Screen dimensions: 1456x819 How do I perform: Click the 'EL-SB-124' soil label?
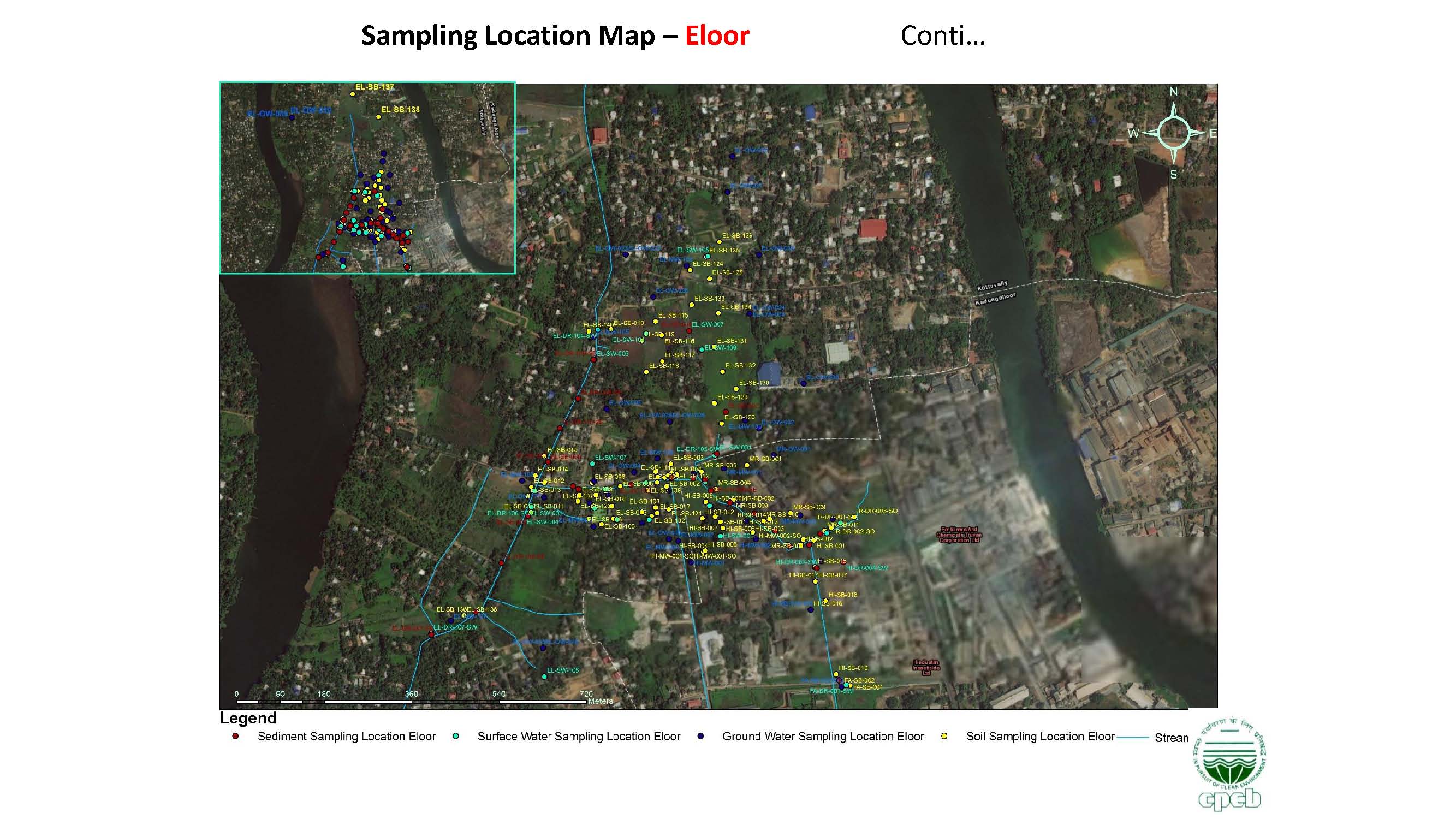tap(708, 263)
